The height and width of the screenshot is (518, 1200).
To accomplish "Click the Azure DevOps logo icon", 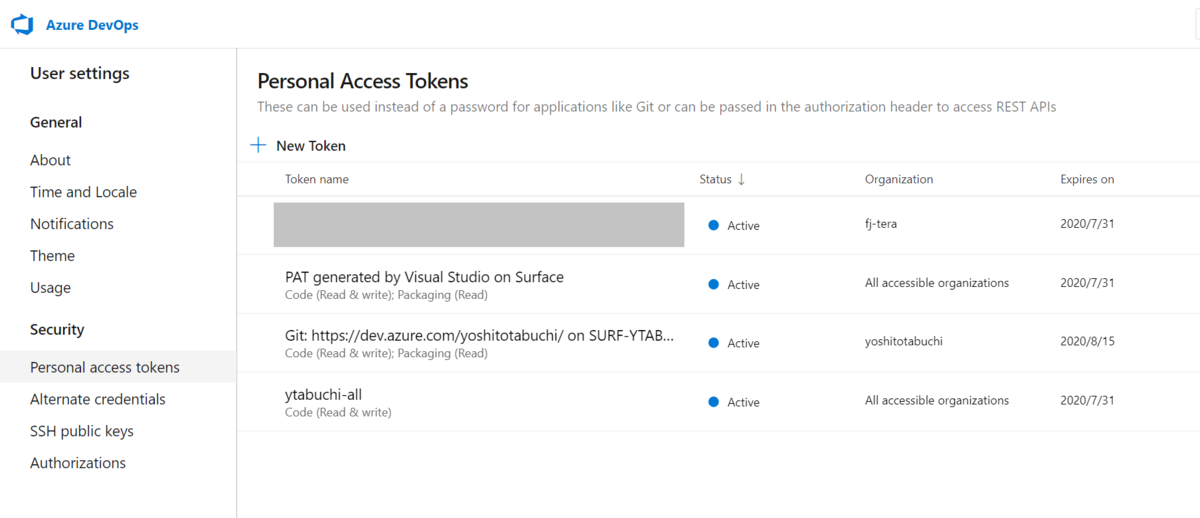I will click(22, 25).
